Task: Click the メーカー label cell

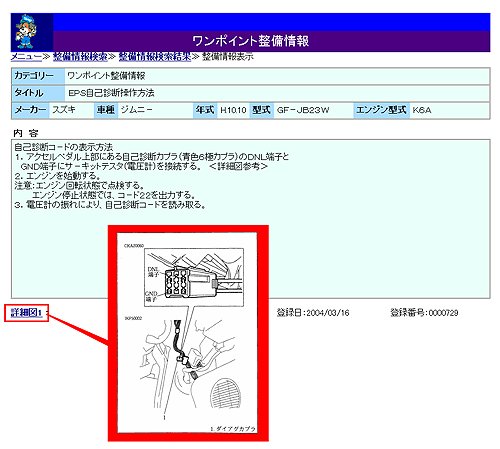Action: pos(31,110)
